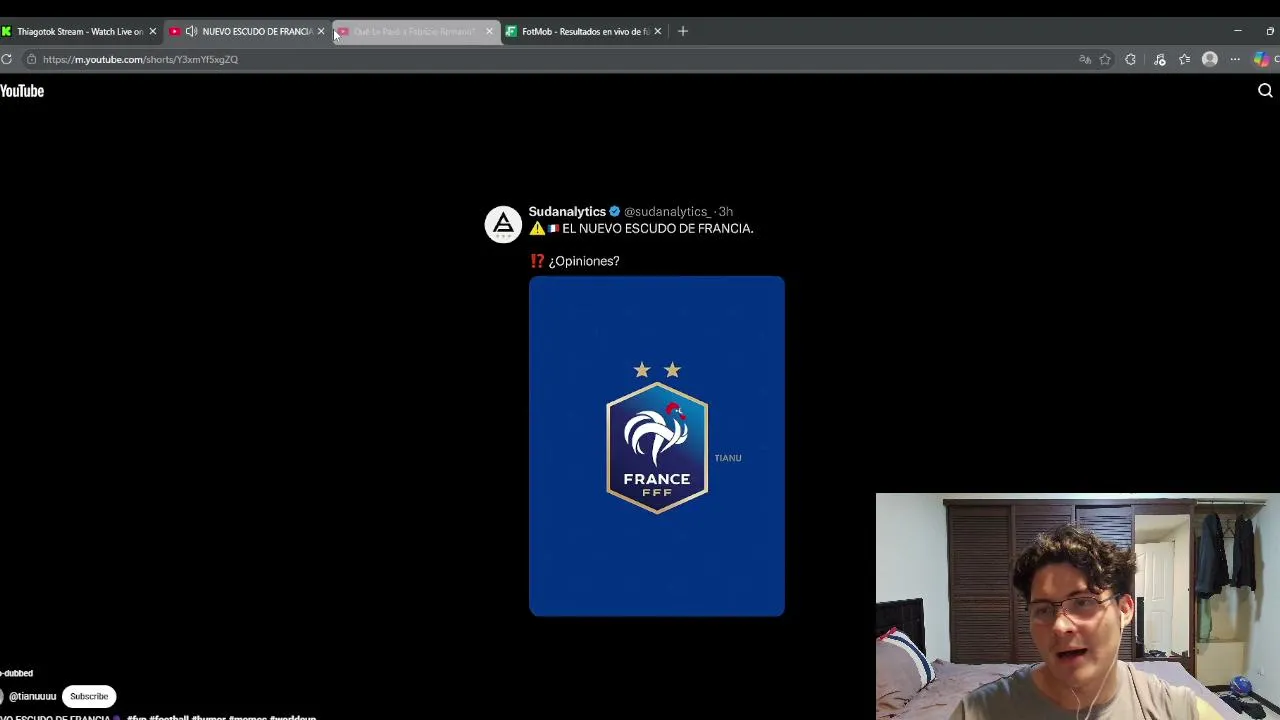1280x720 pixels.
Task: Click the webcam overlay of the streamer
Action: [1078, 606]
